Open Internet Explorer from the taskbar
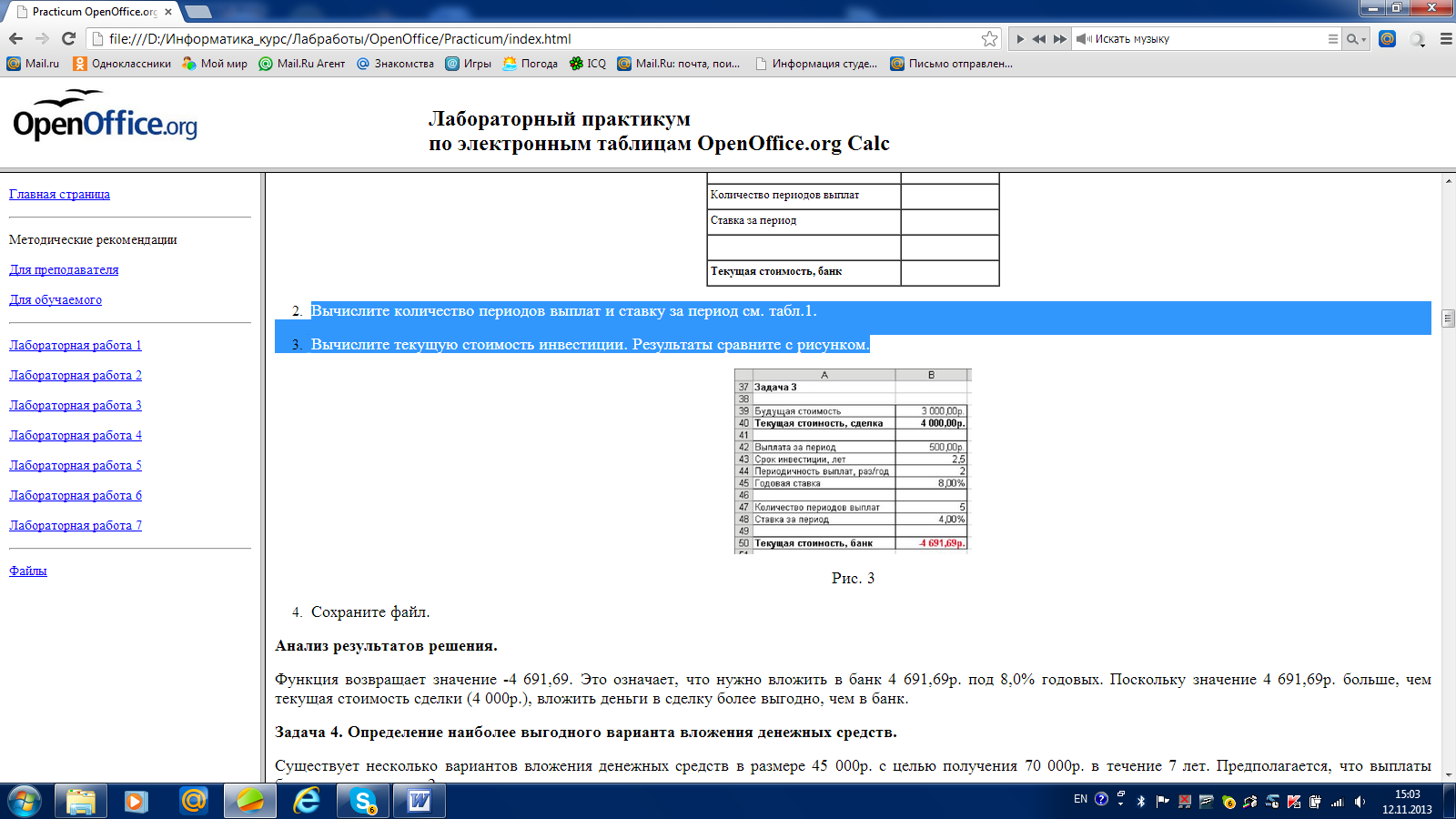Viewport: 1456px width, 819px height. 307,801
